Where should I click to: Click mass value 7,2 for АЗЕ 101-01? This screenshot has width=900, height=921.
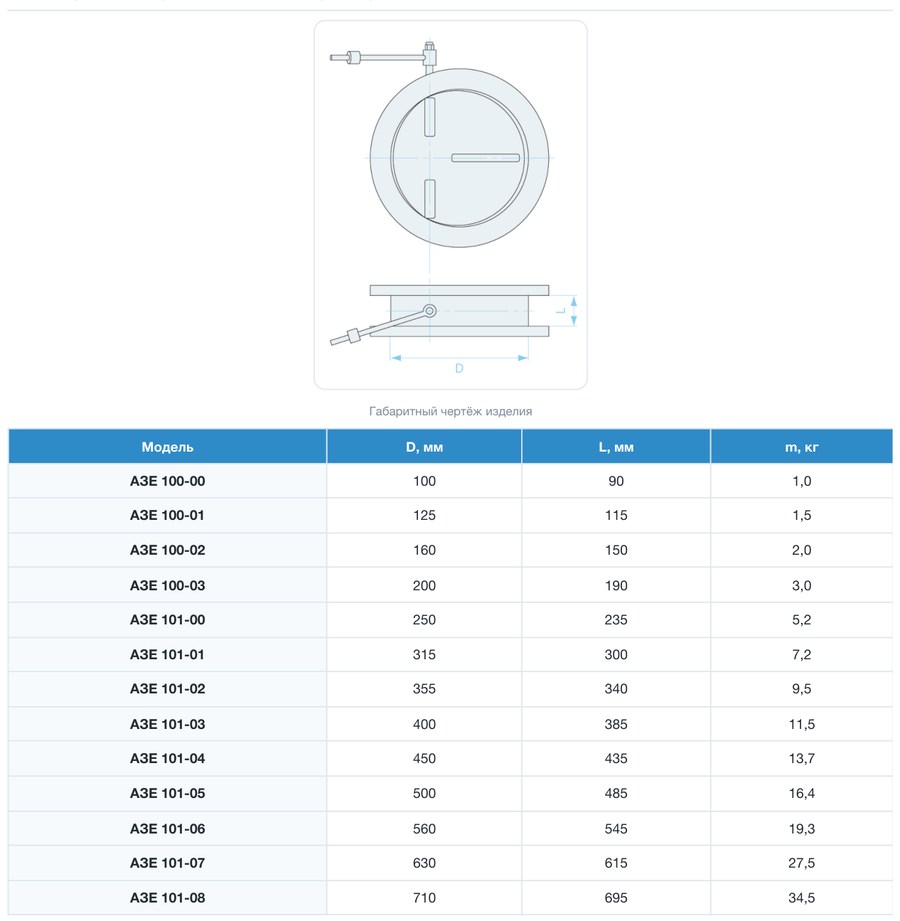point(801,654)
